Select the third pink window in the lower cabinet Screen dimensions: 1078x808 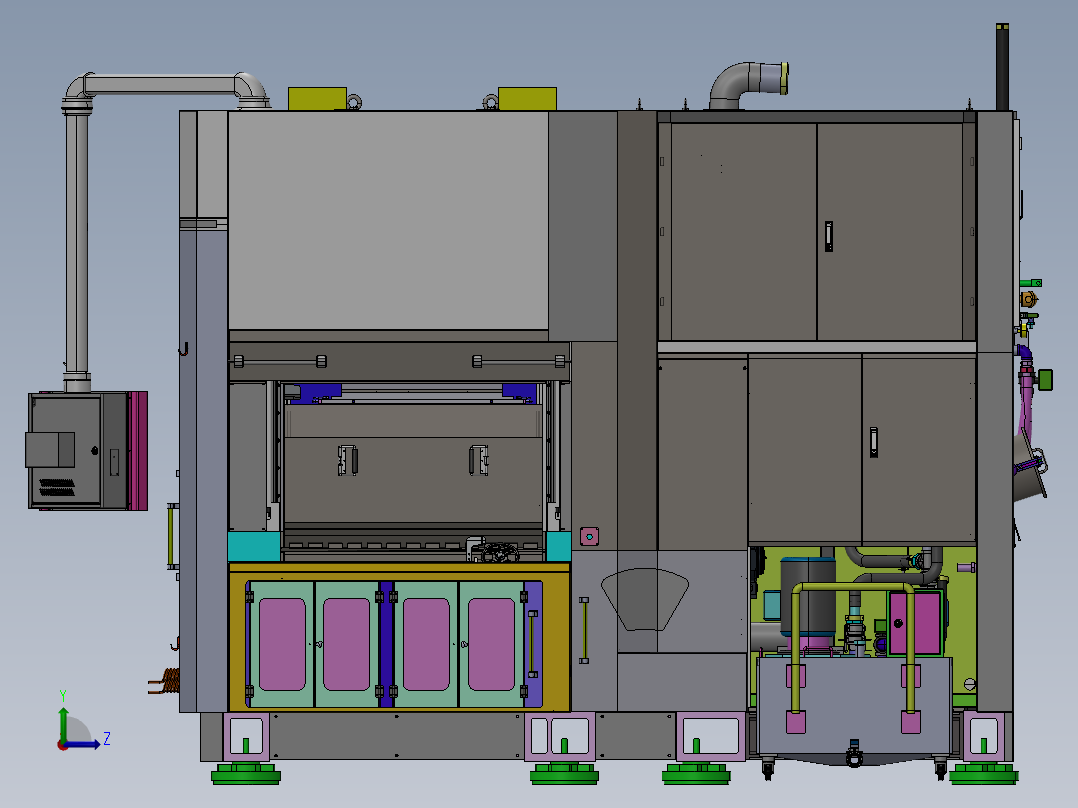pos(426,644)
